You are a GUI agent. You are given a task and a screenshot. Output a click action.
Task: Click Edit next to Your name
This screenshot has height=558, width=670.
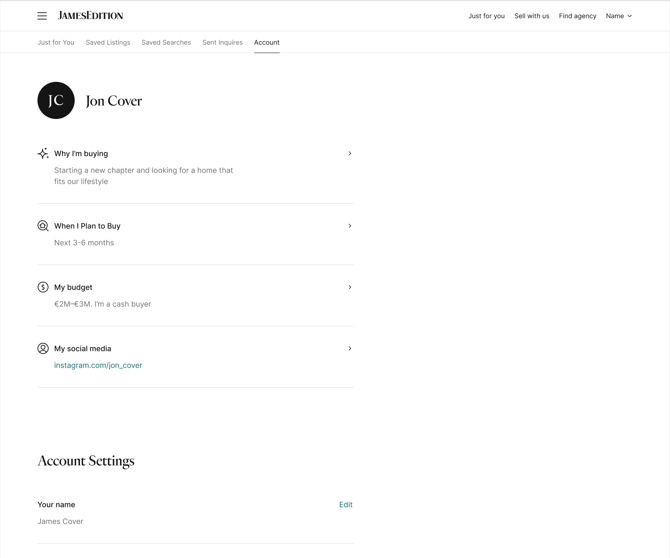point(345,505)
